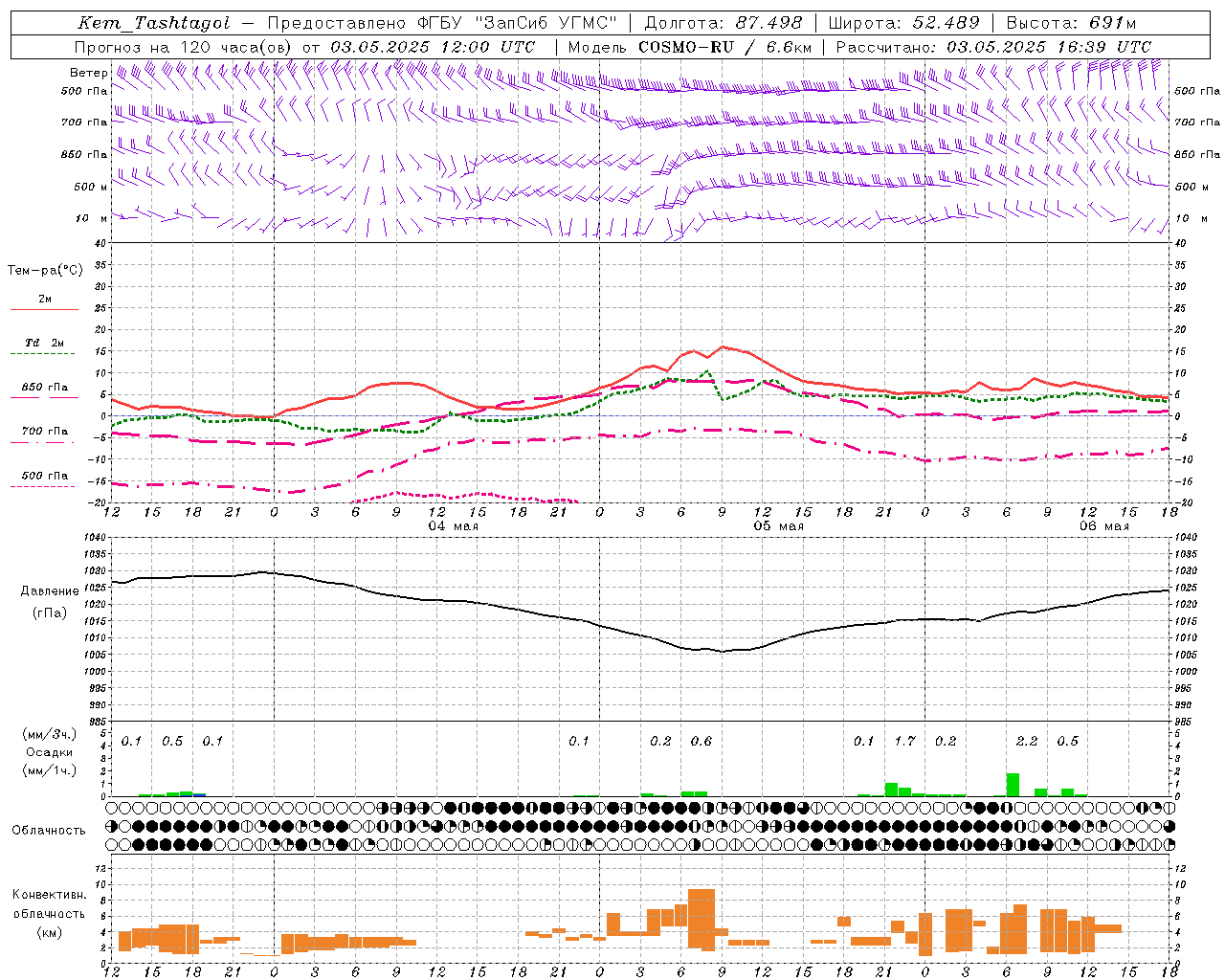
Task: Click the 04 мая date label
Action: coord(454,526)
